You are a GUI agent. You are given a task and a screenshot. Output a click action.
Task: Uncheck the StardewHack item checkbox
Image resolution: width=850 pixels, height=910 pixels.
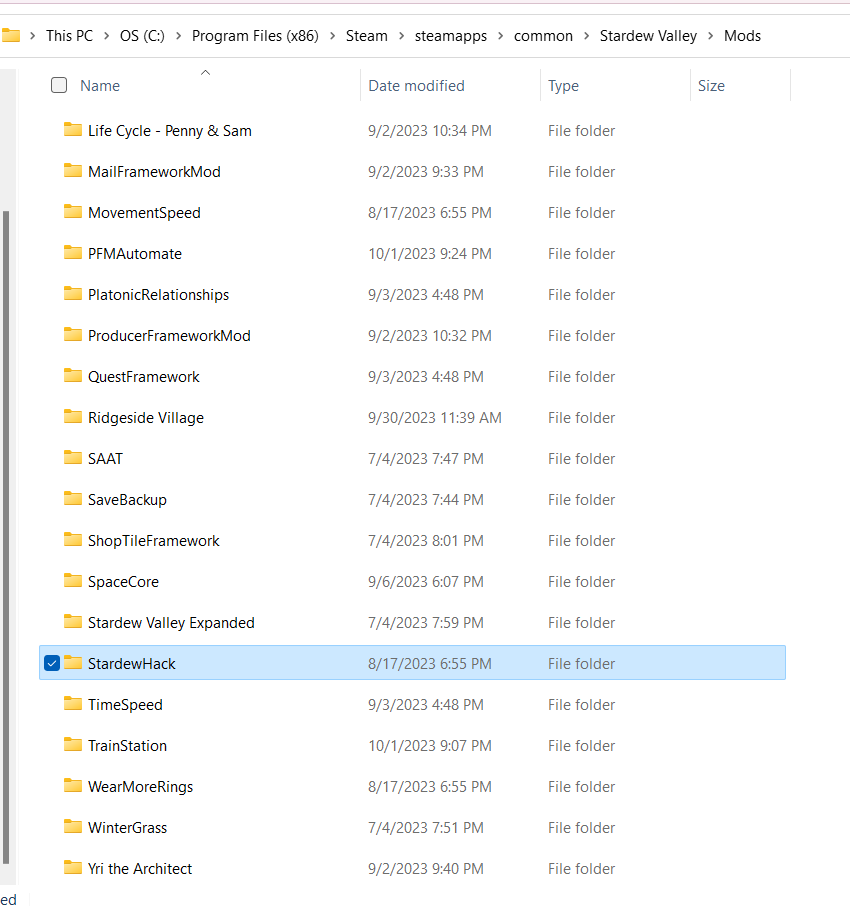click(x=52, y=663)
